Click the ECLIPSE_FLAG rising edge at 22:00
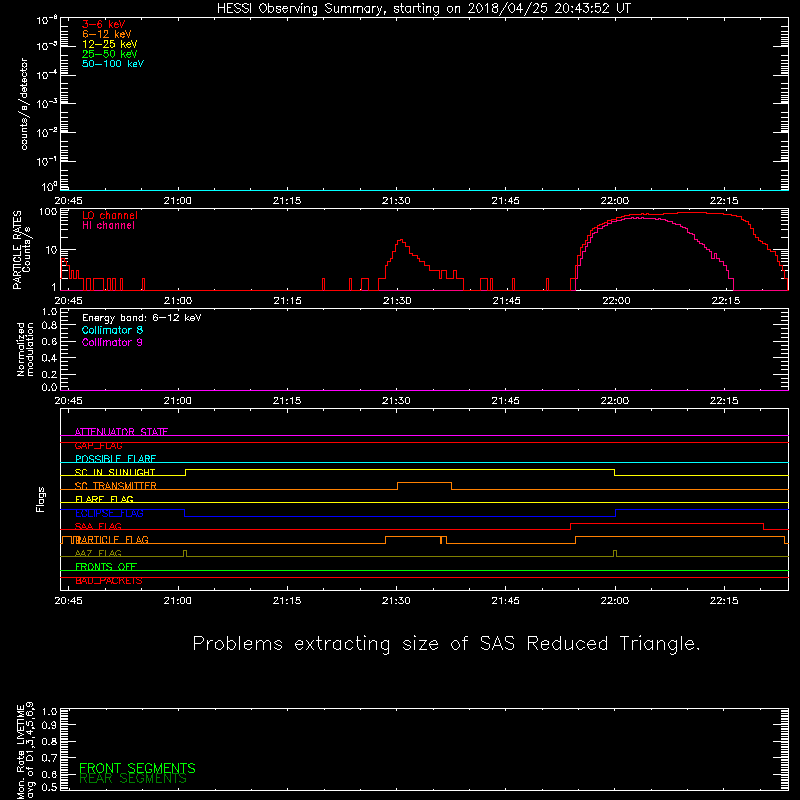The width and height of the screenshot is (800, 800). pos(616,513)
